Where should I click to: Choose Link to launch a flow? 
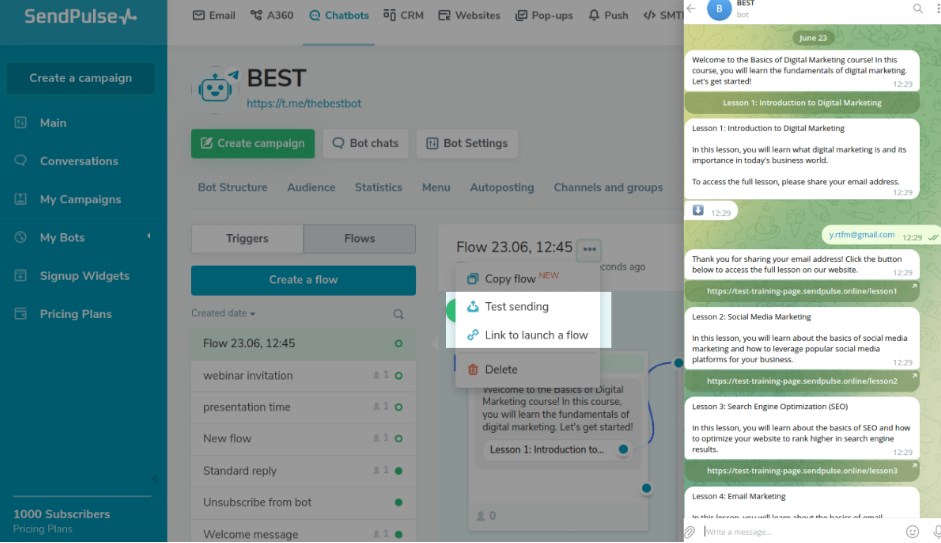(528, 335)
